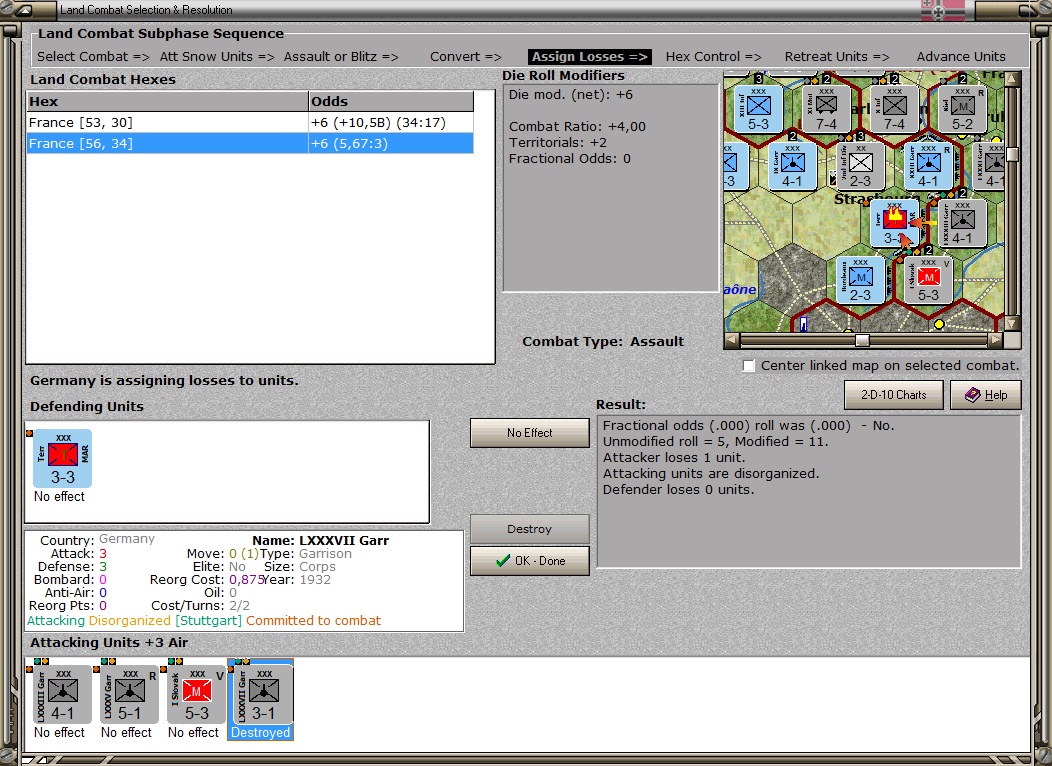Click the Die mod. (net): +6 line
1052x766 pixels.
570,95
